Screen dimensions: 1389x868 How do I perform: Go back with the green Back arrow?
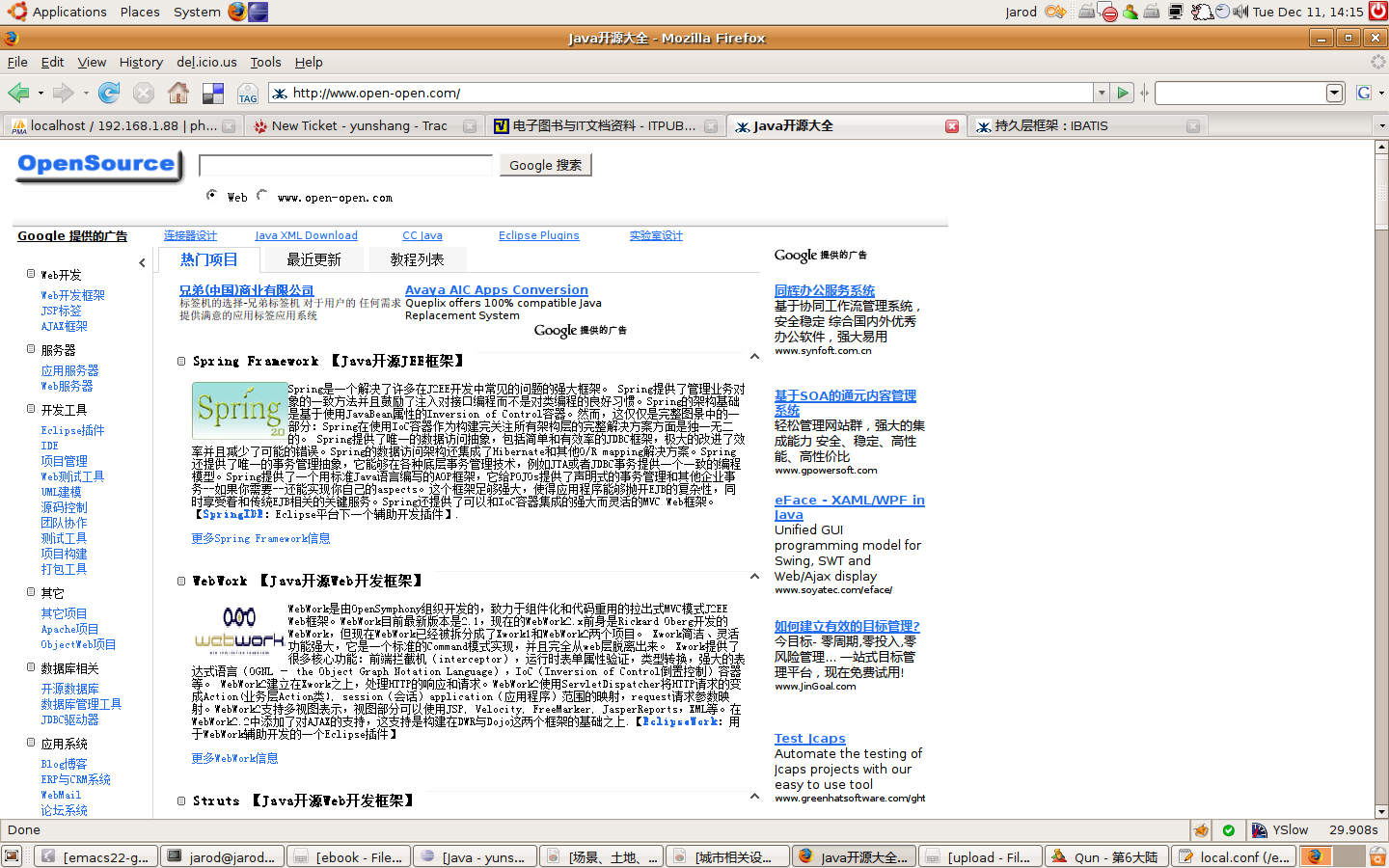(x=17, y=93)
